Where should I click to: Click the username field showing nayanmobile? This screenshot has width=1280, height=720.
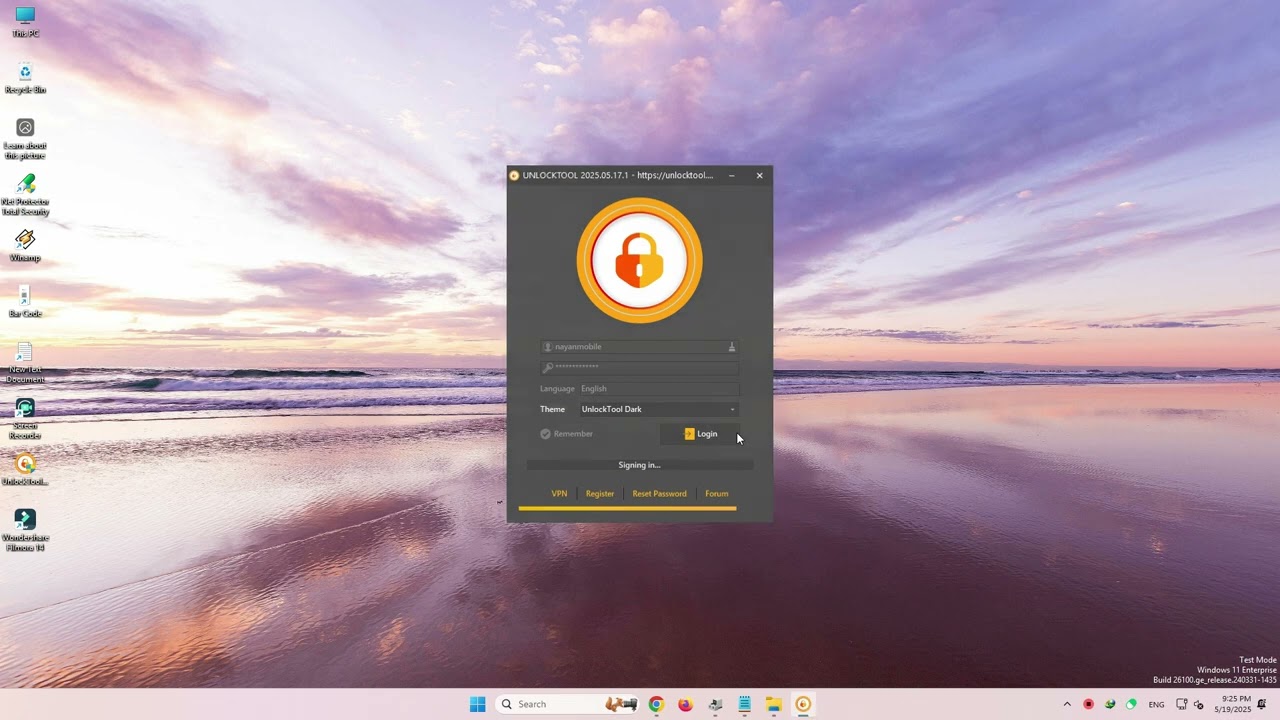(640, 347)
